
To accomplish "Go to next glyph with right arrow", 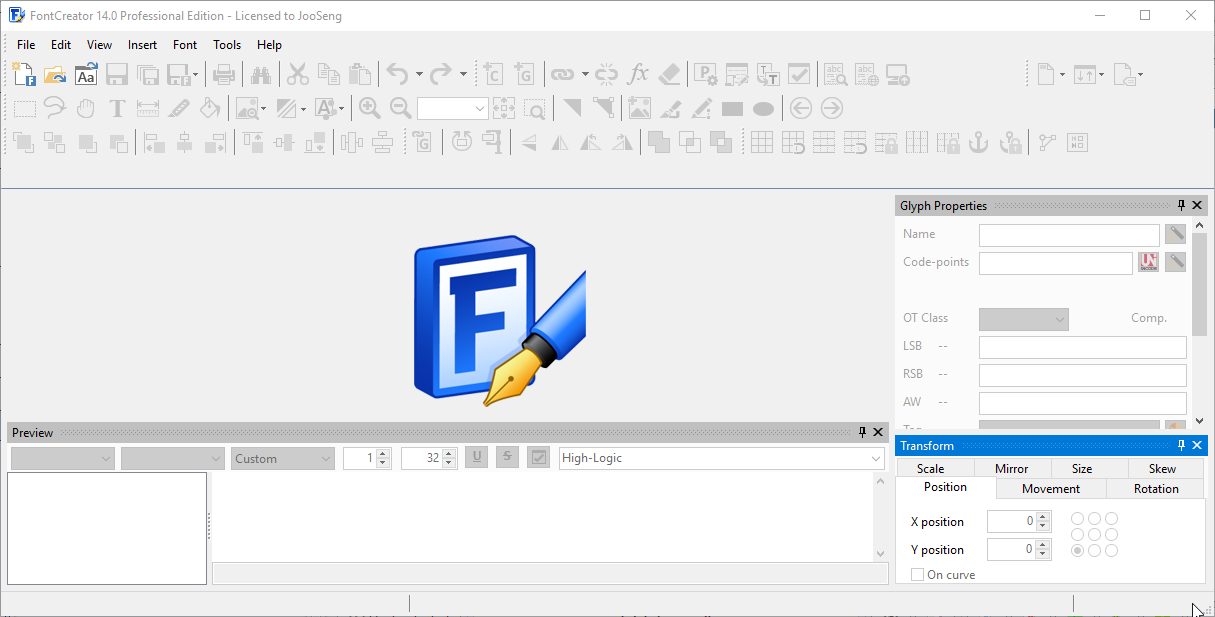I will pos(832,108).
